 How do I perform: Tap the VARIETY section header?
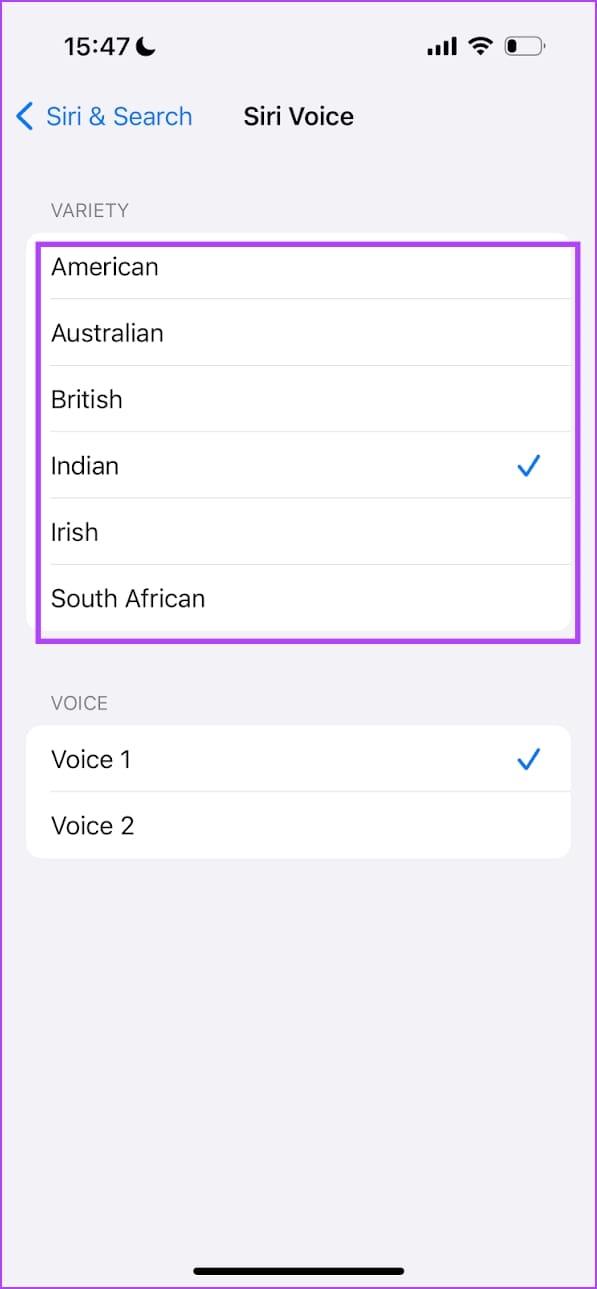[x=90, y=210]
